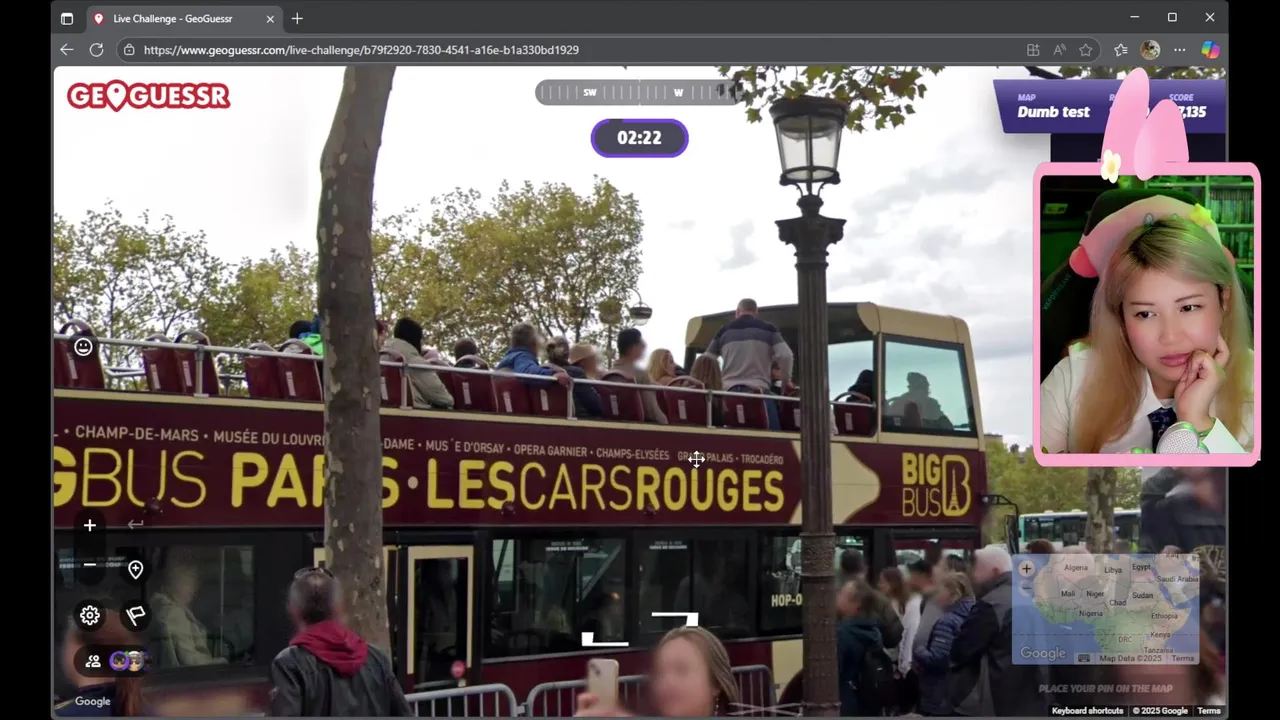Show the players list icon
This screenshot has width=1280, height=720.
coord(93,661)
